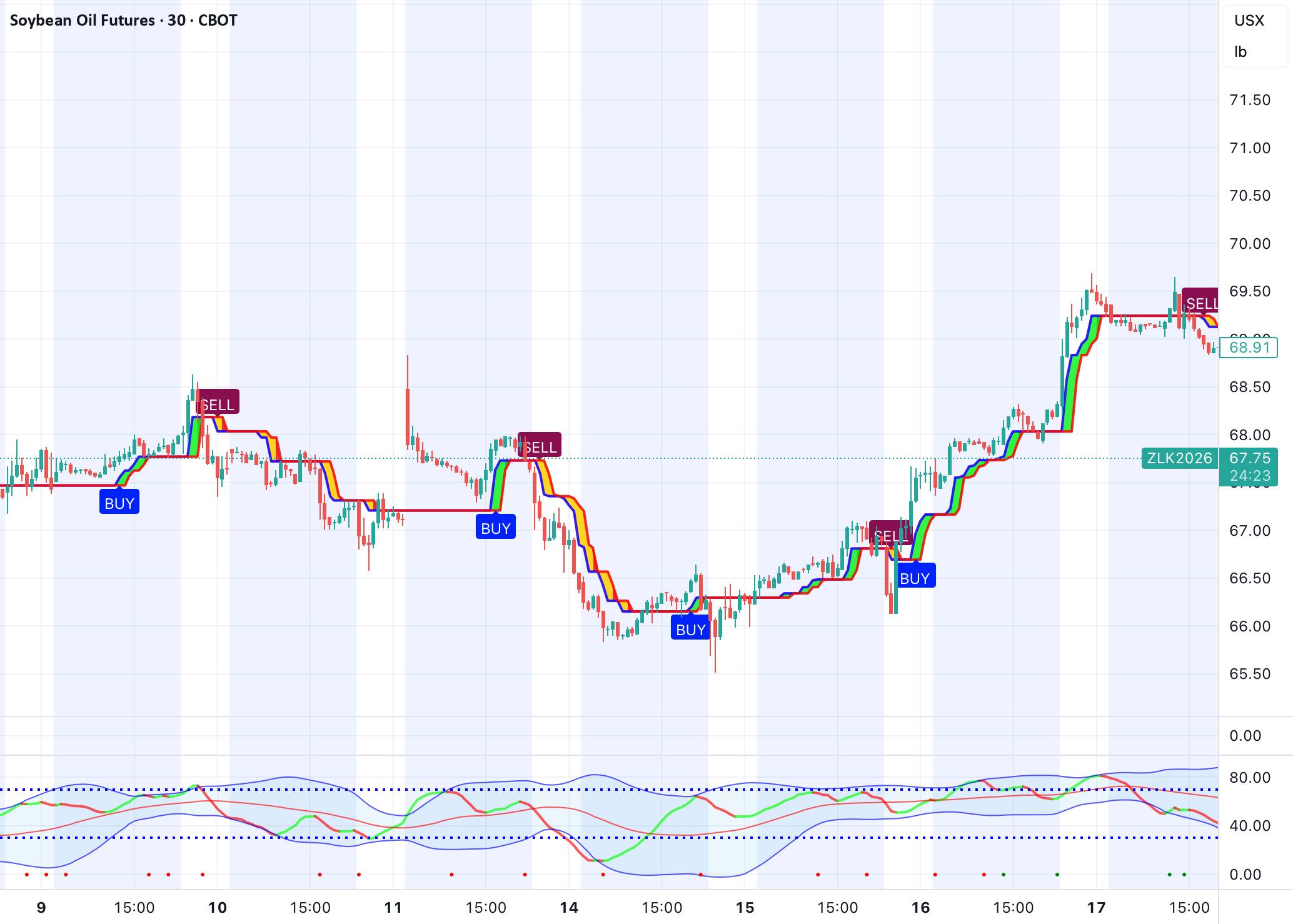Click the Soybean Oil Futures chart title
The width and height of the screenshot is (1293, 924).
(124, 20)
